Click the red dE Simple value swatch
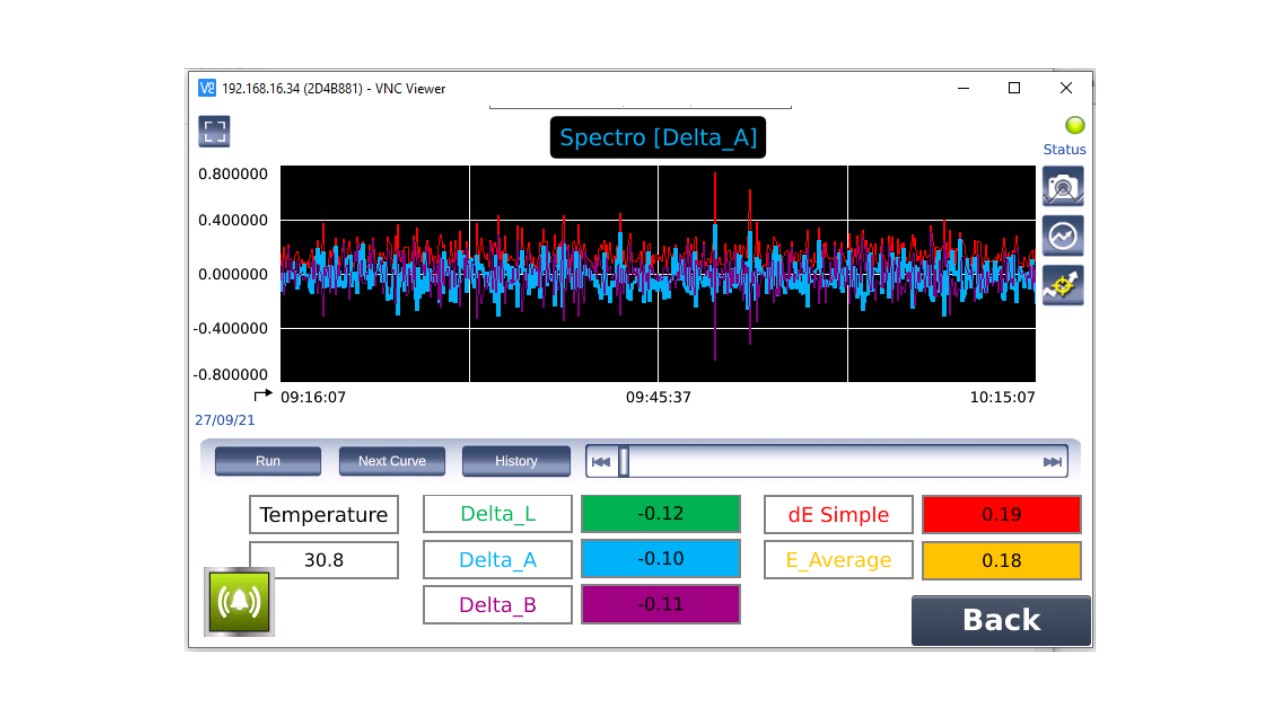The height and width of the screenshot is (720, 1280). pos(1001,514)
